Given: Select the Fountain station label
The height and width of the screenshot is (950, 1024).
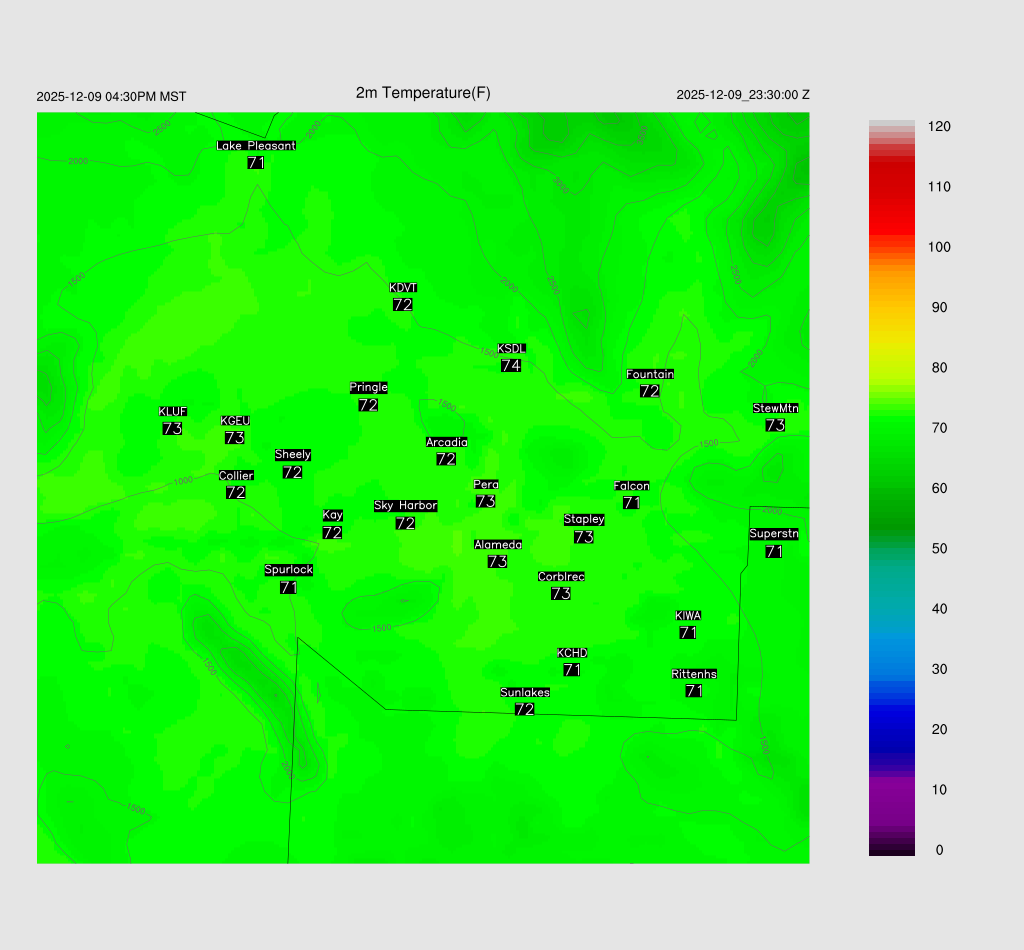Looking at the screenshot, I should pyautogui.click(x=650, y=375).
